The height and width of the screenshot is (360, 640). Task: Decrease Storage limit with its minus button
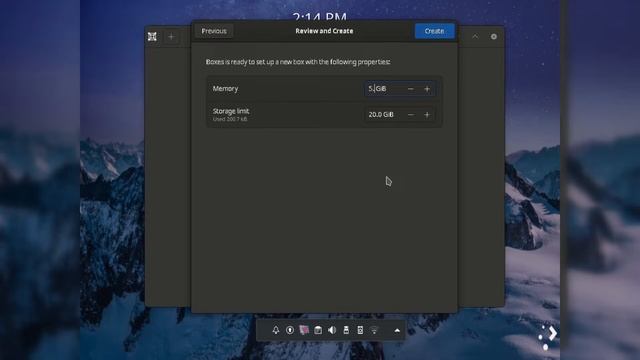click(x=411, y=115)
